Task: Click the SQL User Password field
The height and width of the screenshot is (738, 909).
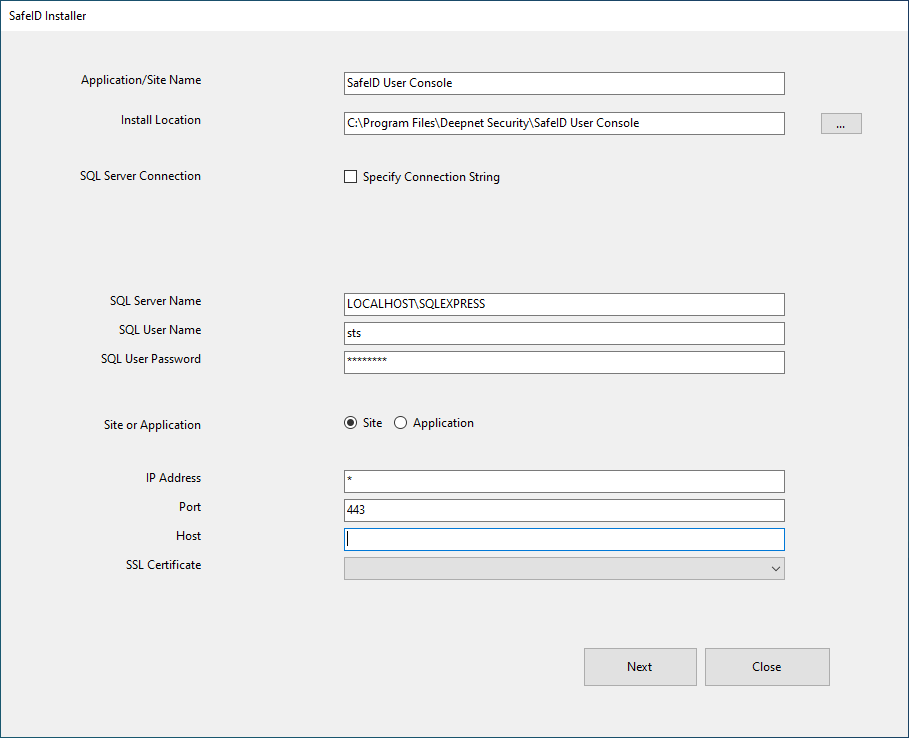Action: coord(563,362)
